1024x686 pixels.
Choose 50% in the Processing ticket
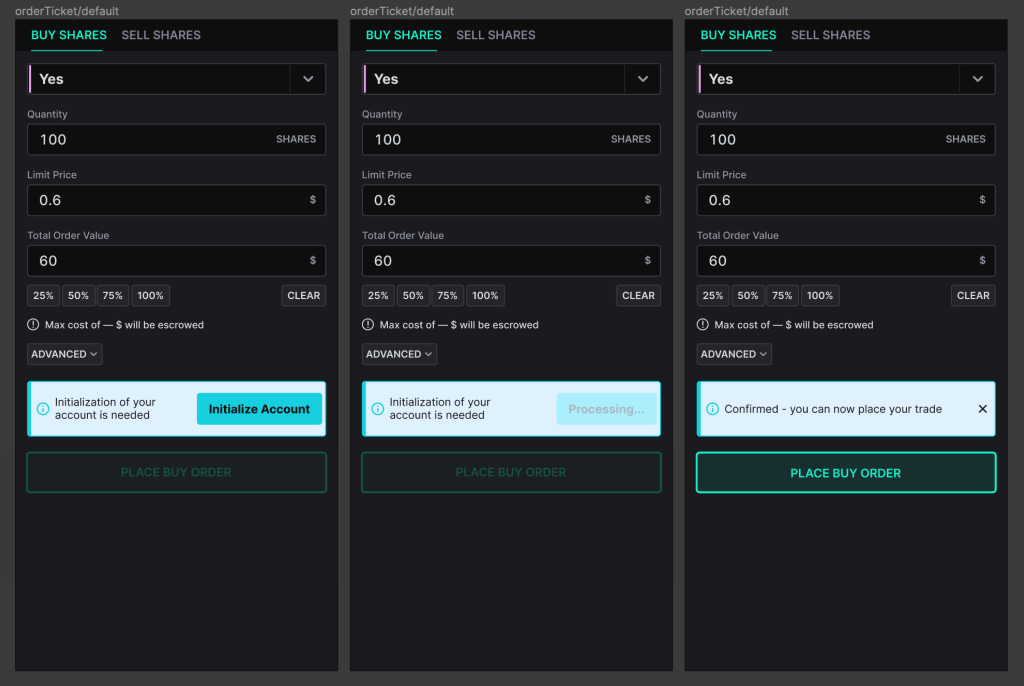pos(413,295)
